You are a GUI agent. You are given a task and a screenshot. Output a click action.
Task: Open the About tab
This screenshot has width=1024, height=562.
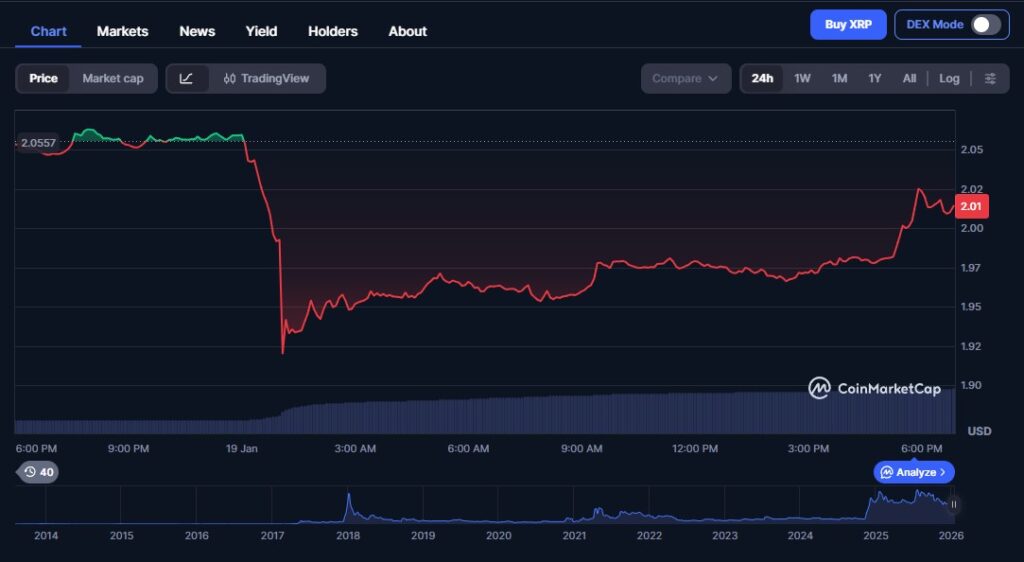[408, 31]
